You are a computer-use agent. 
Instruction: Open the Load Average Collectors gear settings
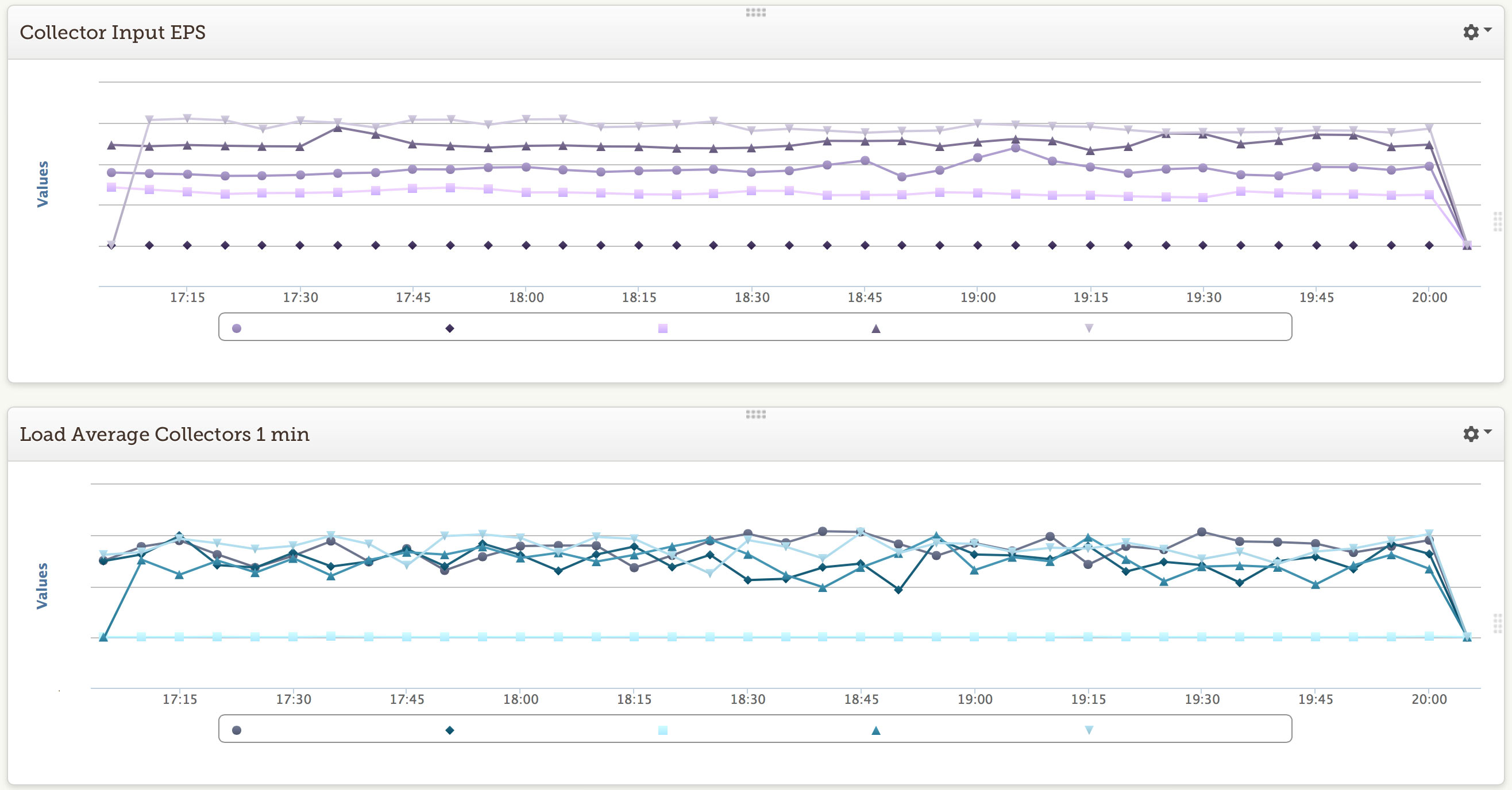click(1470, 433)
